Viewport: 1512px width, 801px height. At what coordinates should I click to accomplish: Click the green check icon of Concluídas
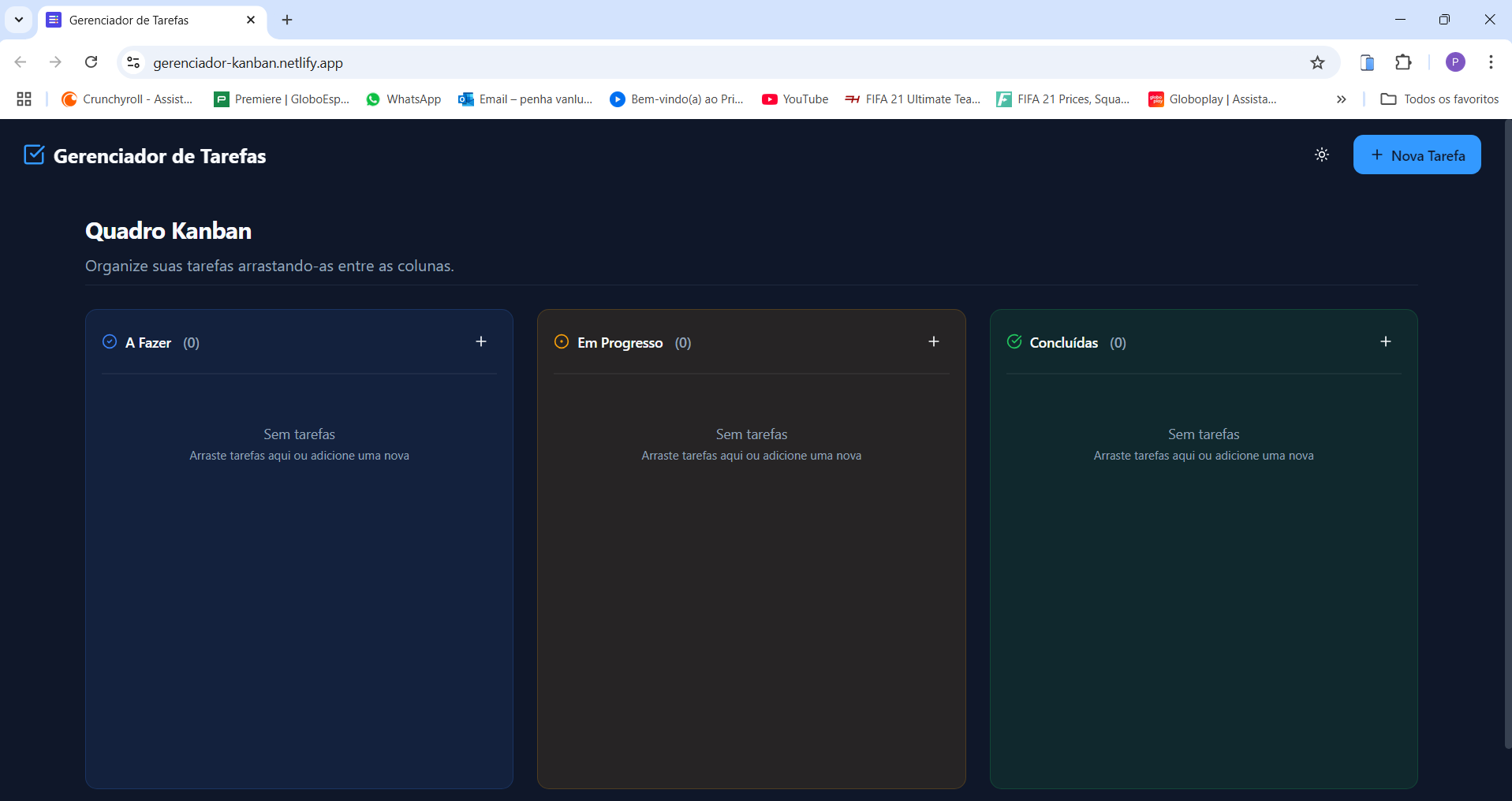1014,342
